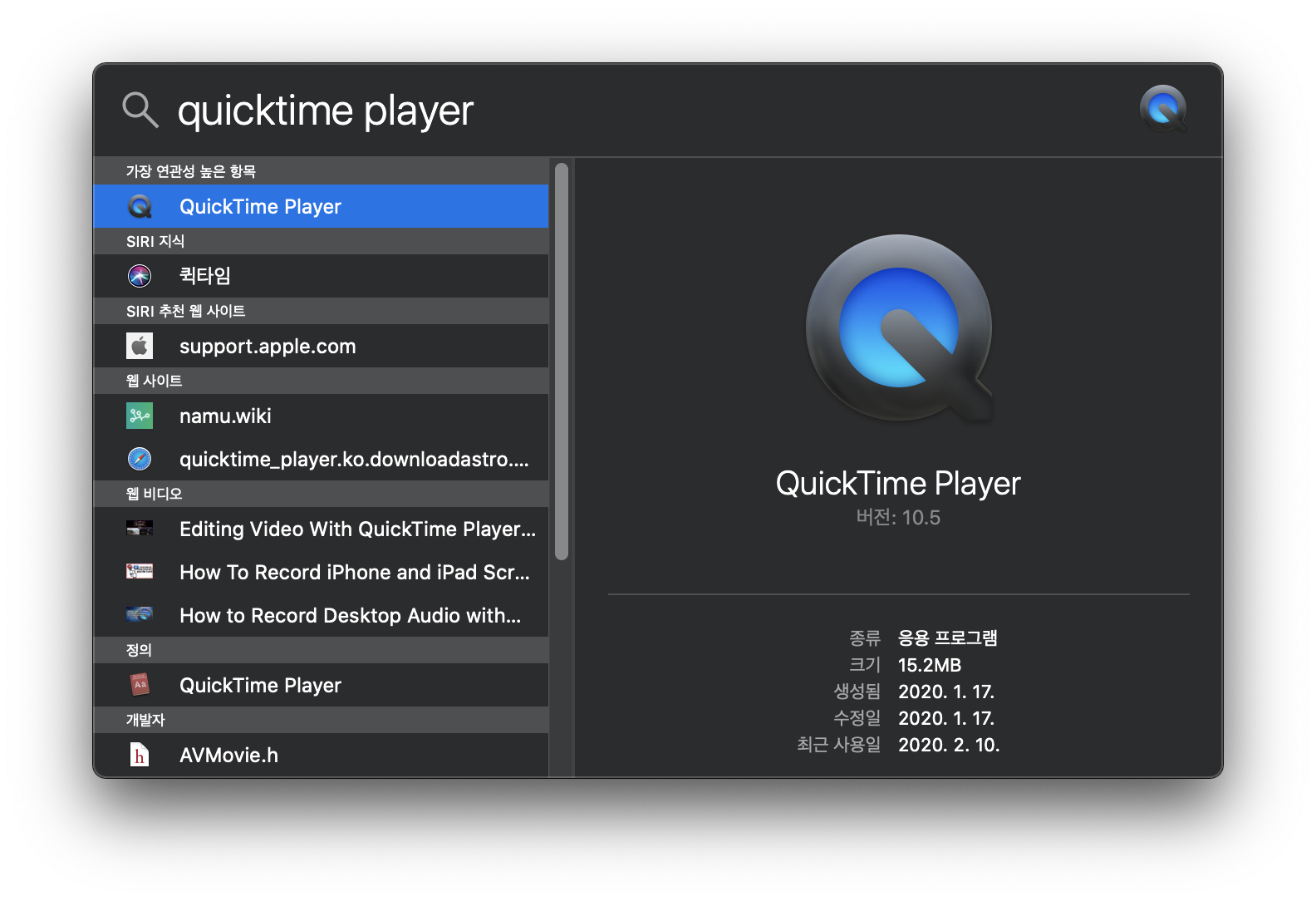Open the Siri Knowledge result 퀵타임
The height and width of the screenshot is (901, 1316).
click(x=321, y=276)
